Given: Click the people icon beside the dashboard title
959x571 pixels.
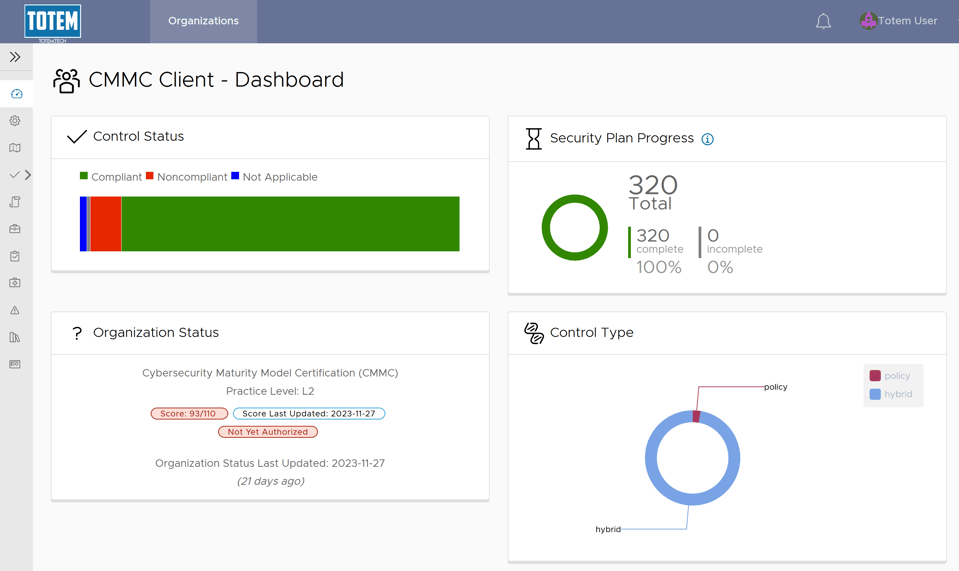Looking at the screenshot, I should point(66,80).
